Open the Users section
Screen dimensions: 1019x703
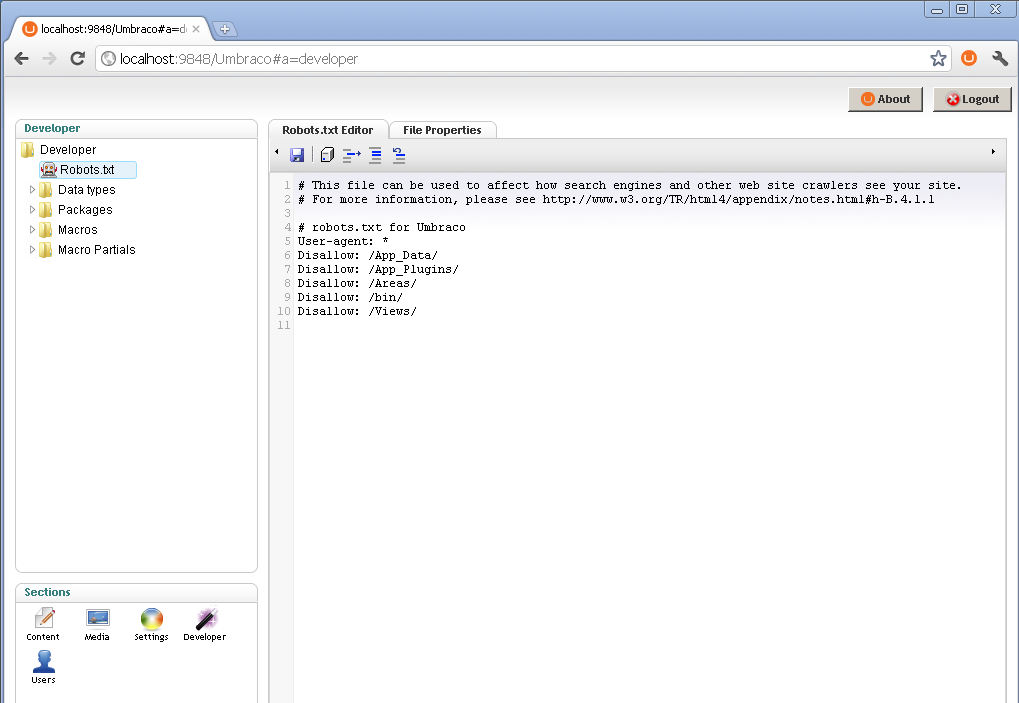click(x=44, y=667)
